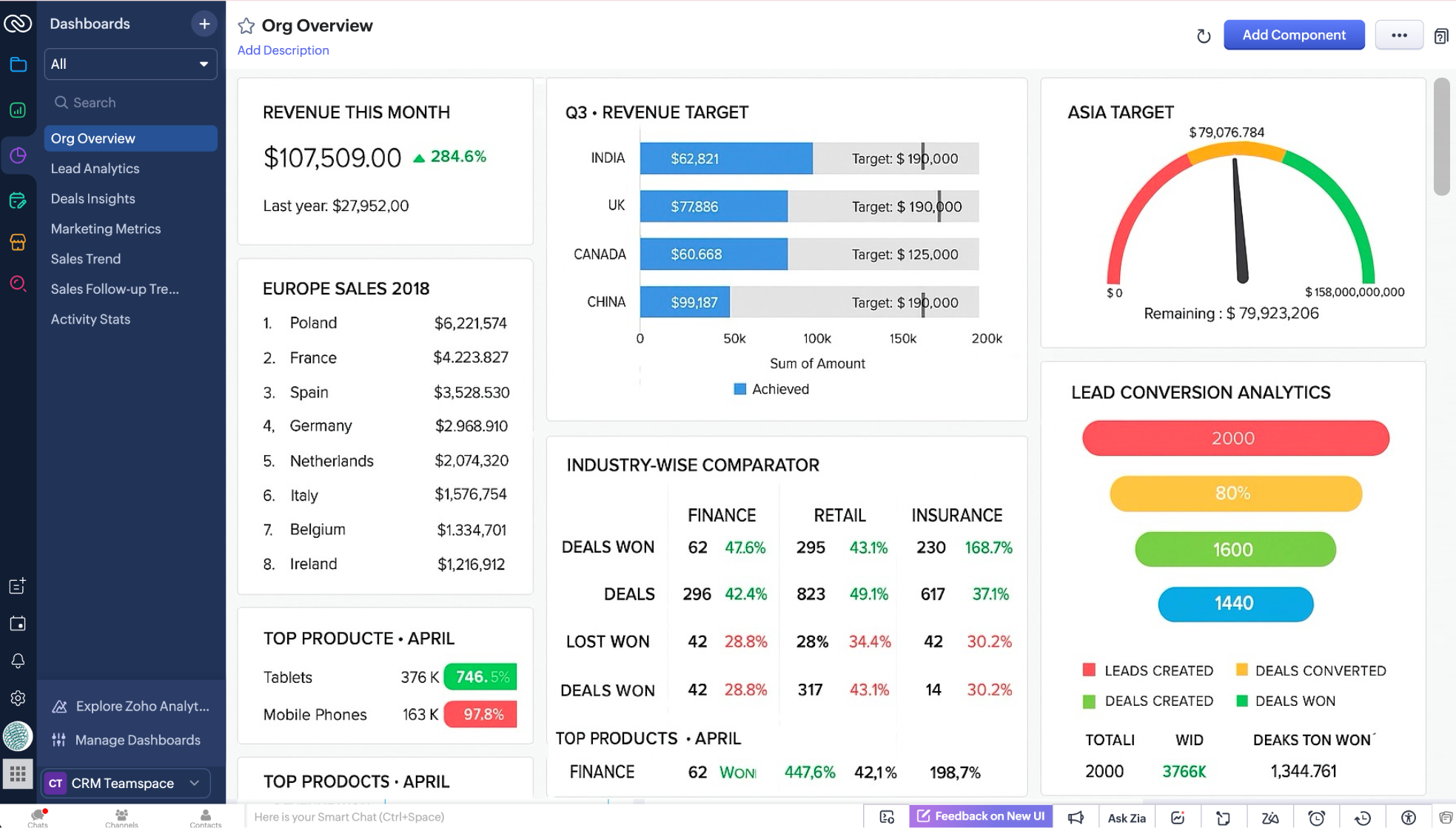Image resolution: width=1456 pixels, height=828 pixels.
Task: Click the add-note icon in left rail
Action: (18, 586)
